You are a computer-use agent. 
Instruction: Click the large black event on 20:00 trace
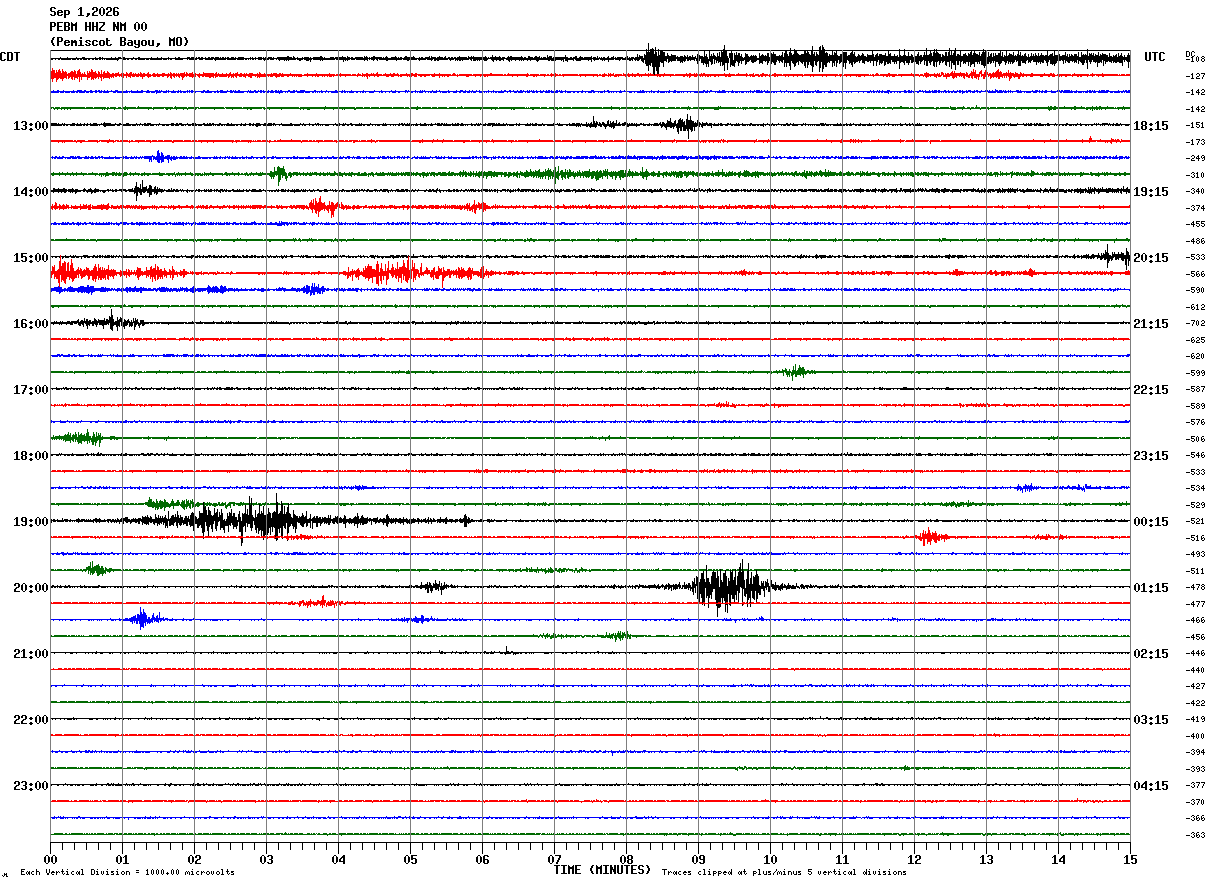tap(728, 587)
